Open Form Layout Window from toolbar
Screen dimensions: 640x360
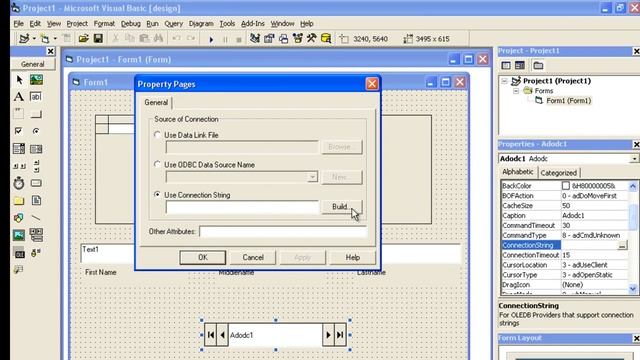284,39
